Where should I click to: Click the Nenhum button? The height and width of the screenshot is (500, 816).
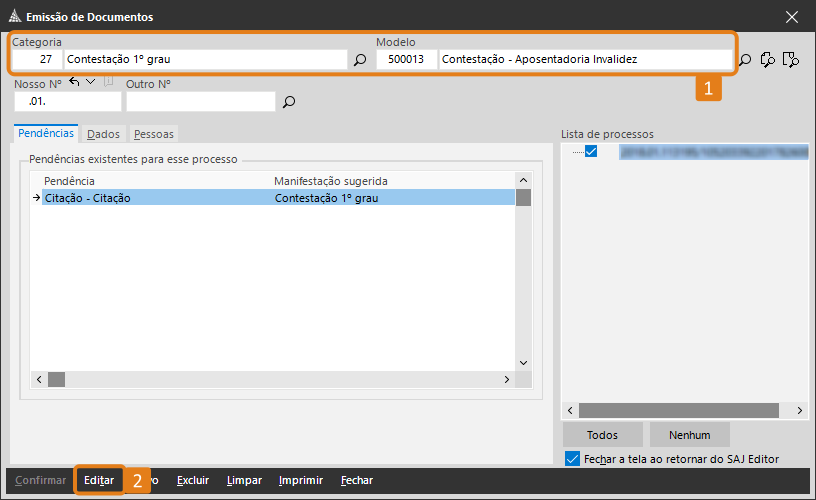(690, 435)
